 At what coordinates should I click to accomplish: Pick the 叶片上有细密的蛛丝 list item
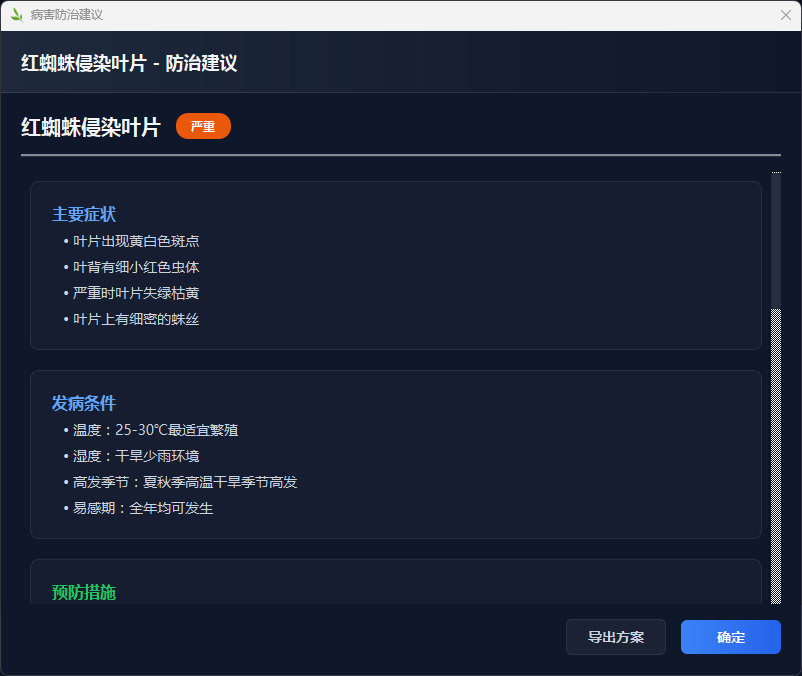click(136, 319)
